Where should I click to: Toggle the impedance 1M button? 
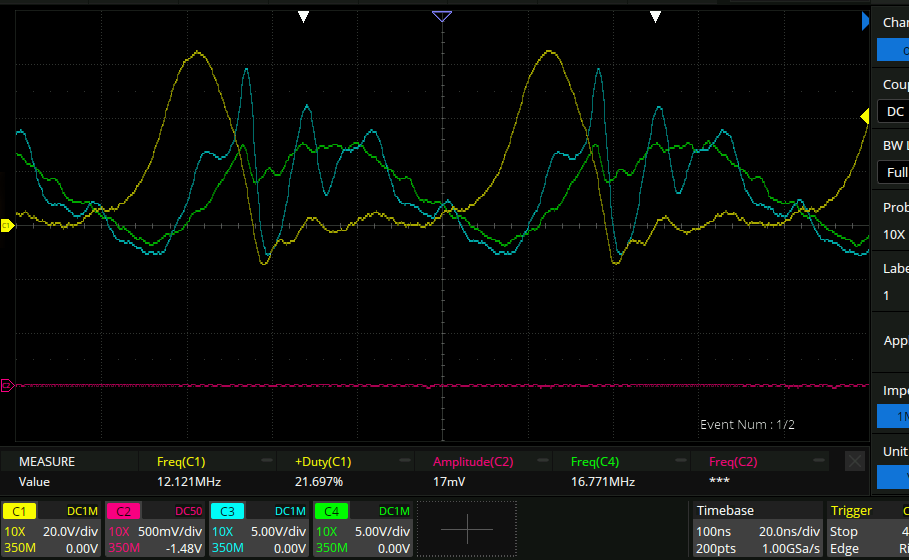892,416
